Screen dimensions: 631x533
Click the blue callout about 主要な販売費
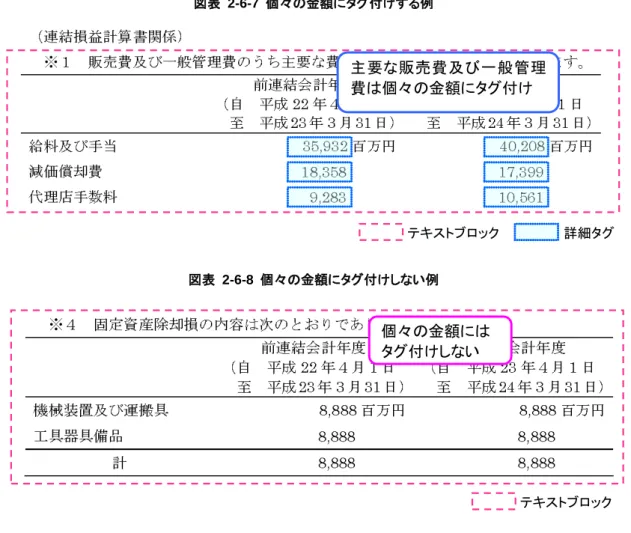448,82
